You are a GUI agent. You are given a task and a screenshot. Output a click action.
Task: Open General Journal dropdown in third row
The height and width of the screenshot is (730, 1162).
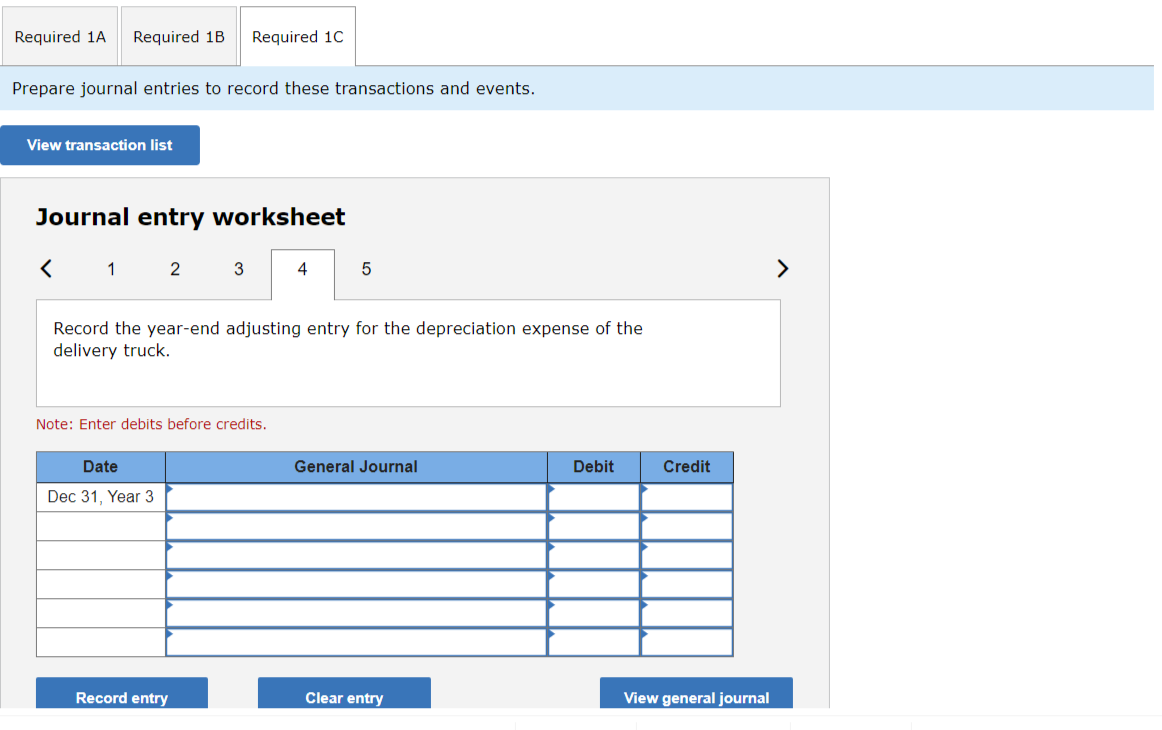tap(356, 555)
